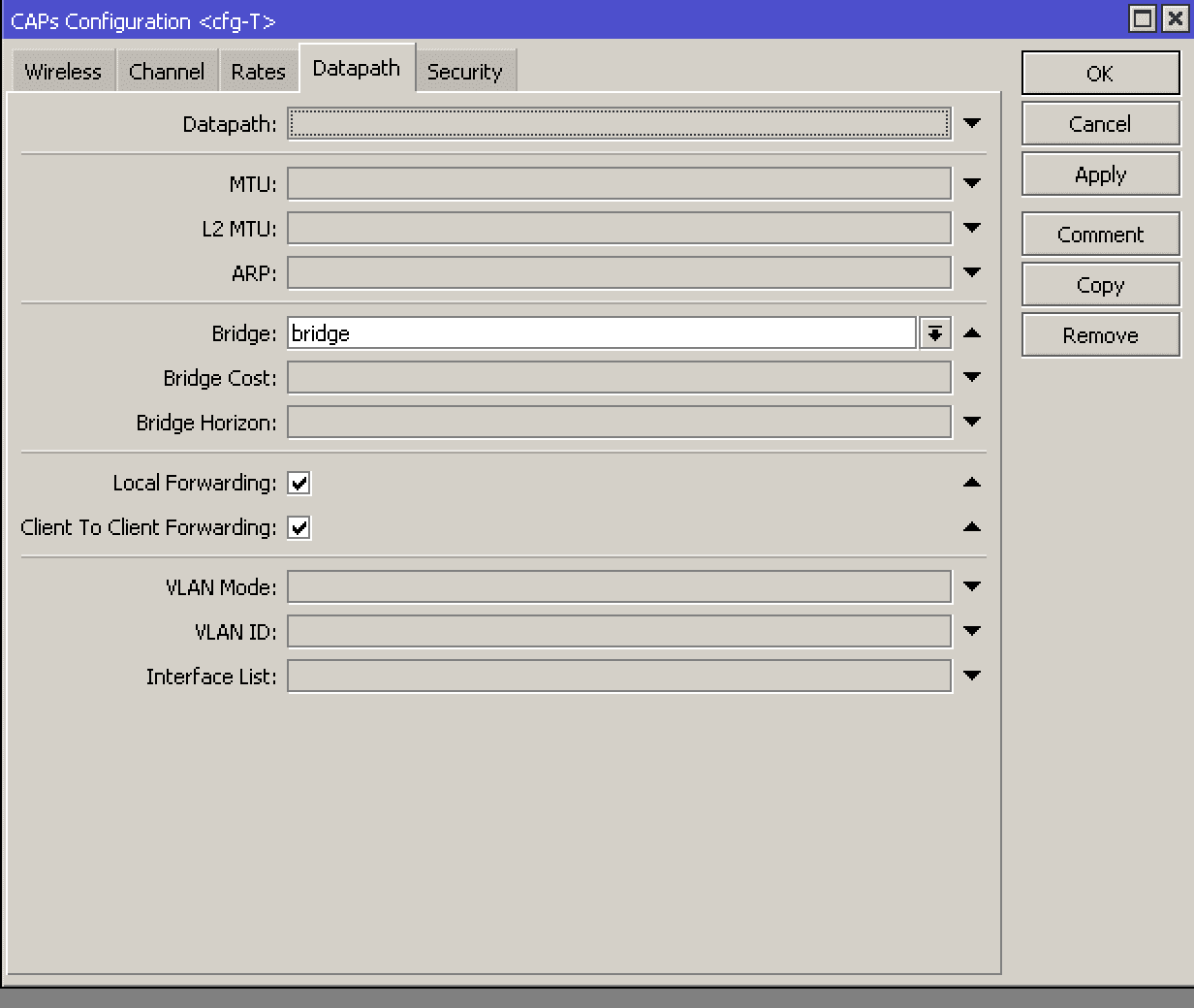
Task: Expand the Bridge Horizon field arrow
Action: click(972, 422)
